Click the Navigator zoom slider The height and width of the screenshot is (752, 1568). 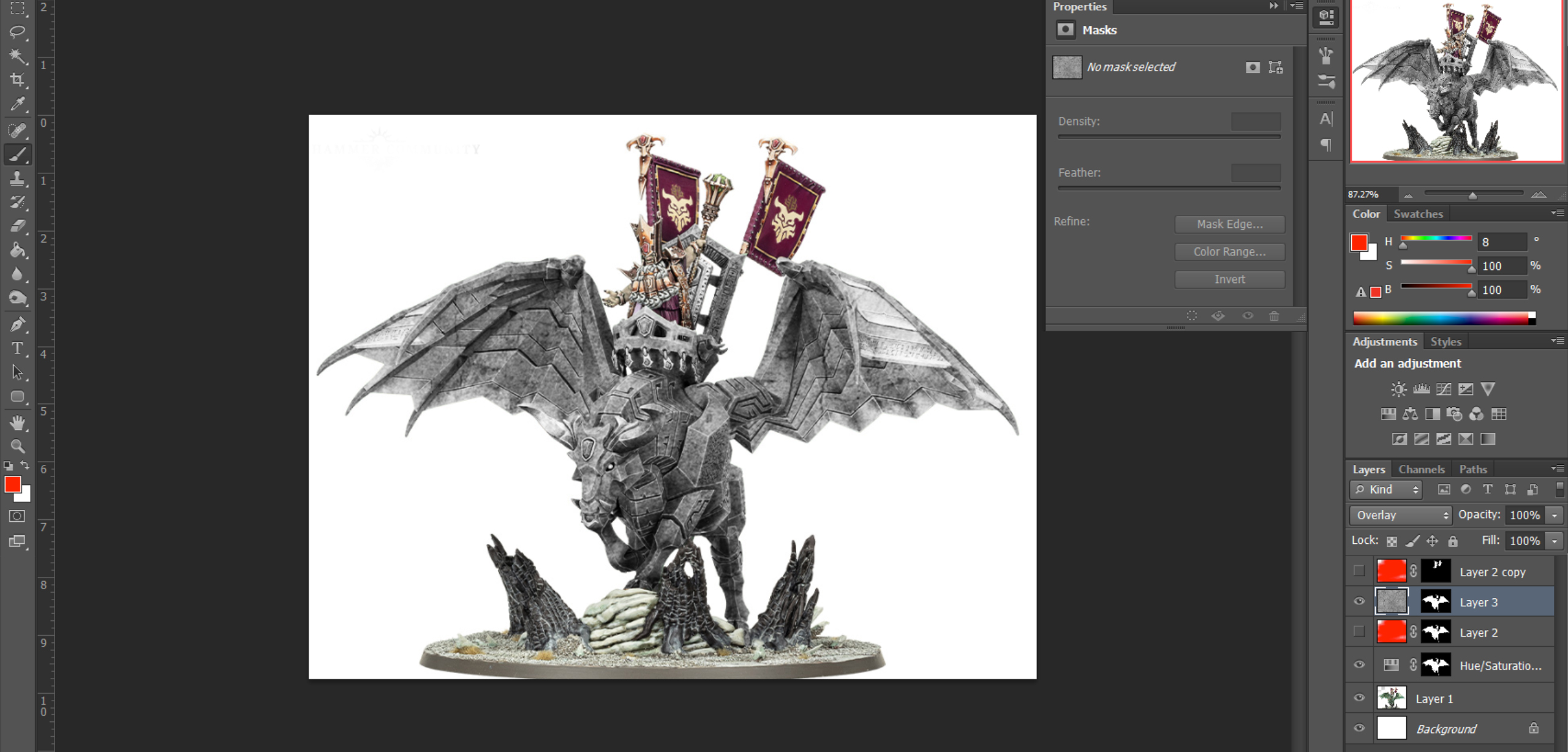coord(1473,194)
